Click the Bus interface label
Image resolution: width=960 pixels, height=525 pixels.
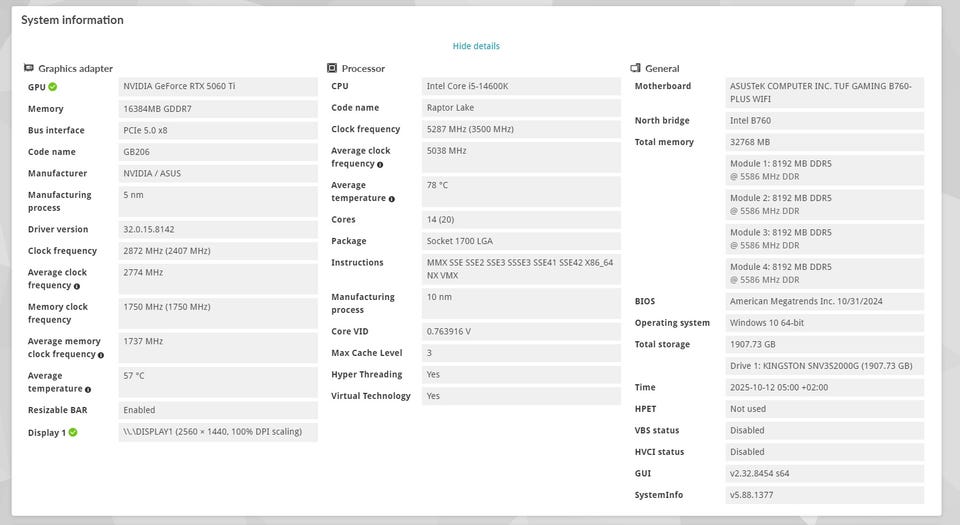pyautogui.click(x=56, y=130)
